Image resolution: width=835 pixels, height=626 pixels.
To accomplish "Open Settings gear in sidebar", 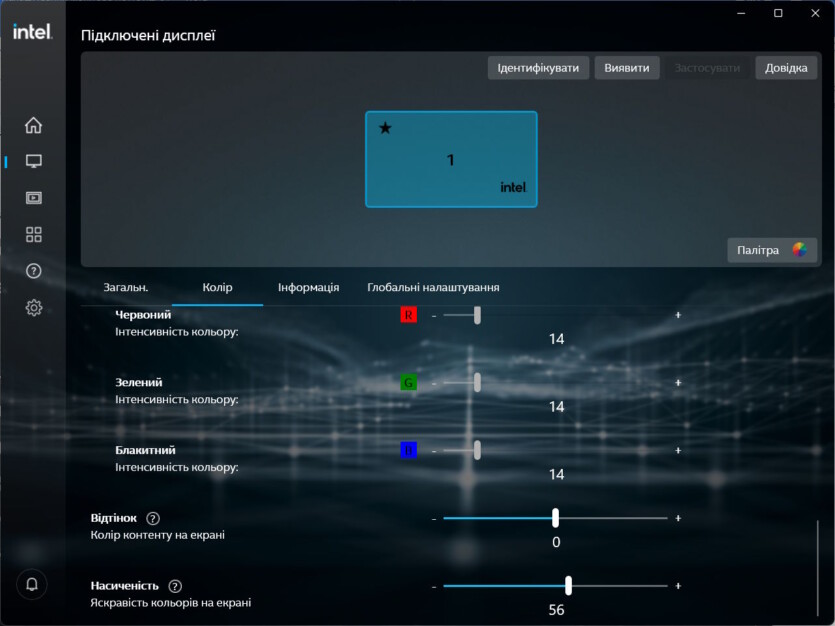I will click(33, 308).
